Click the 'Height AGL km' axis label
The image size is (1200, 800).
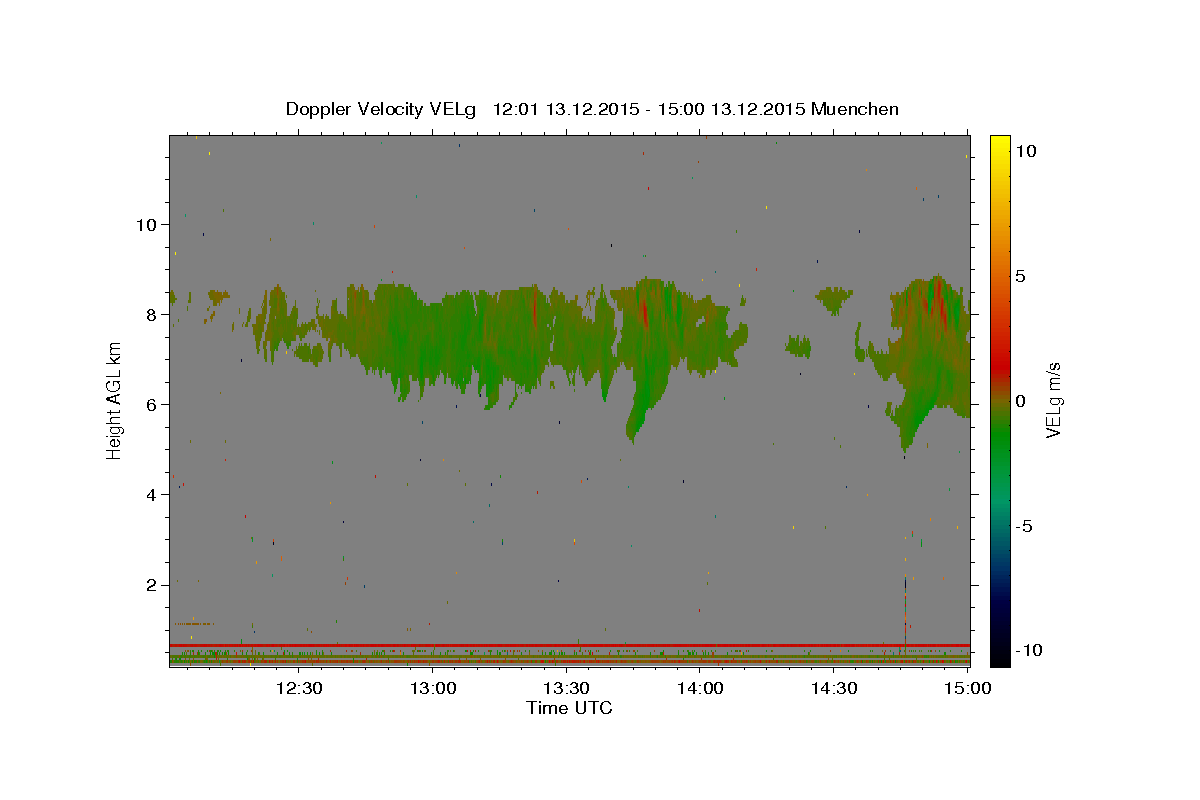coord(115,399)
